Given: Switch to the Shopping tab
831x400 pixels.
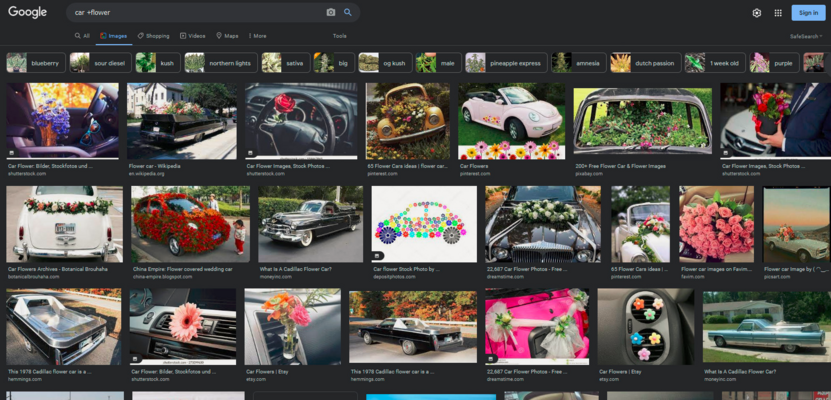Looking at the screenshot, I should tap(154, 36).
